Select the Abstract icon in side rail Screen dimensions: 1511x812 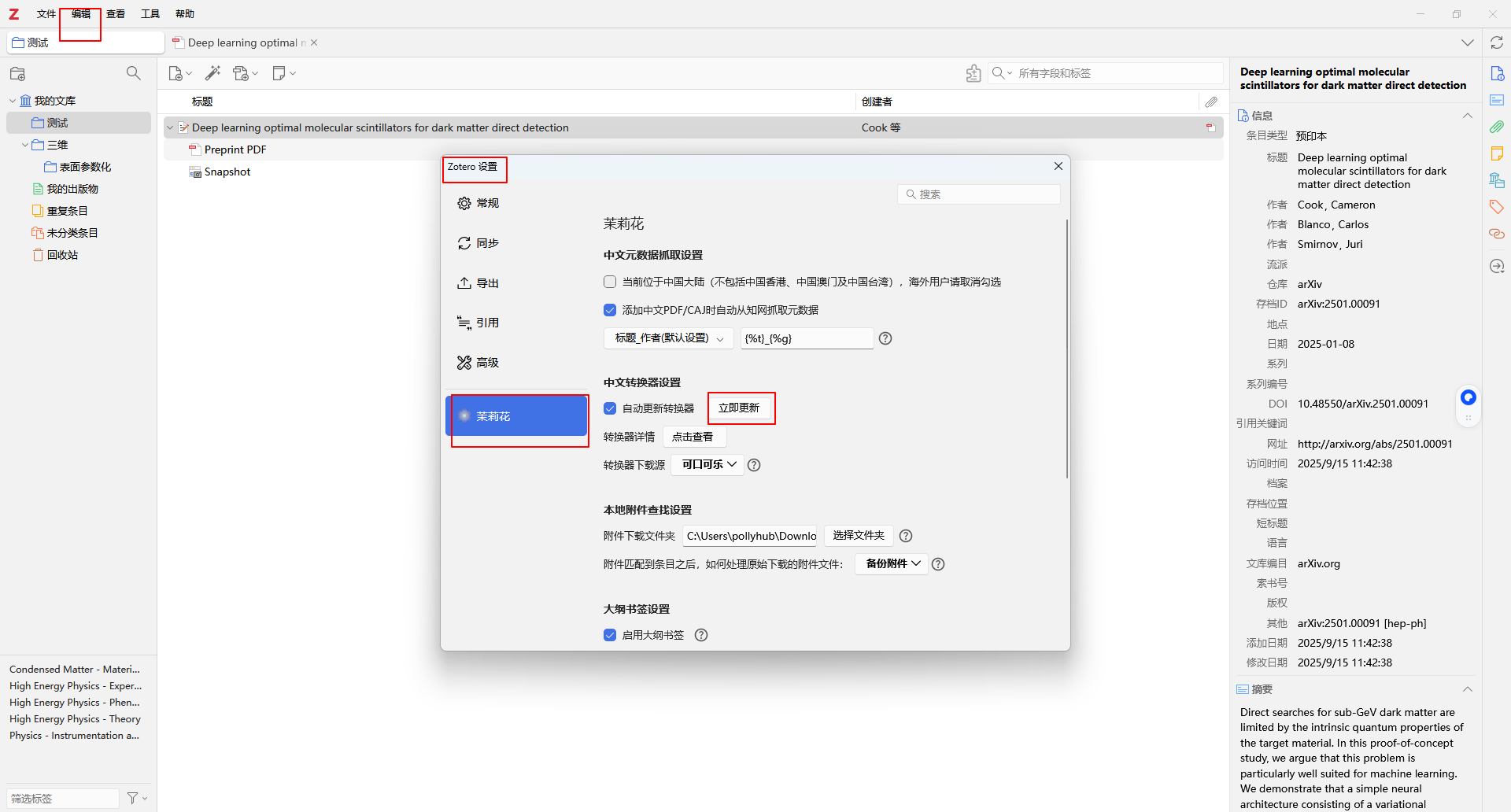(x=1497, y=100)
